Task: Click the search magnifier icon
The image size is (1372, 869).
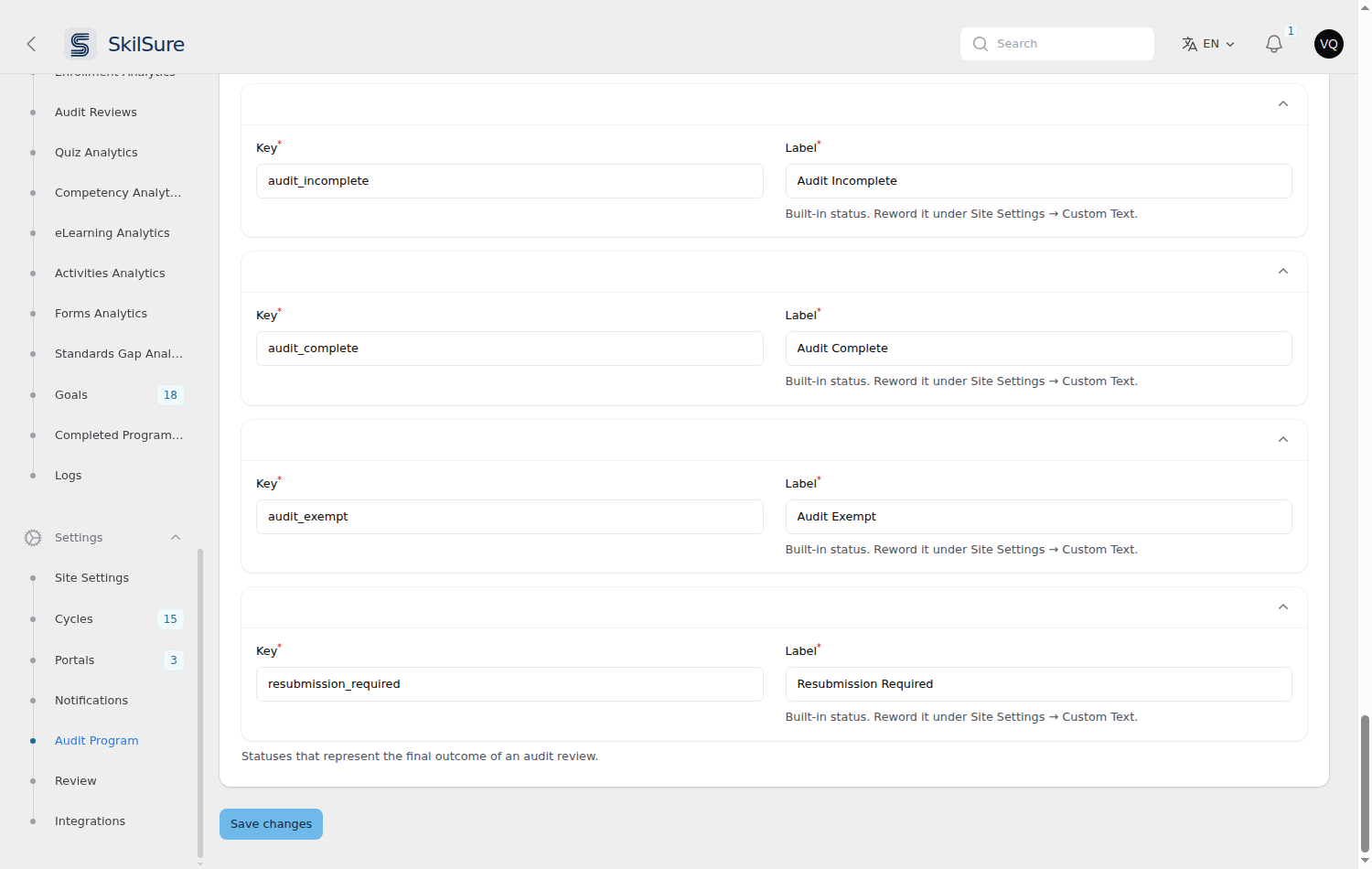Action: (x=981, y=44)
